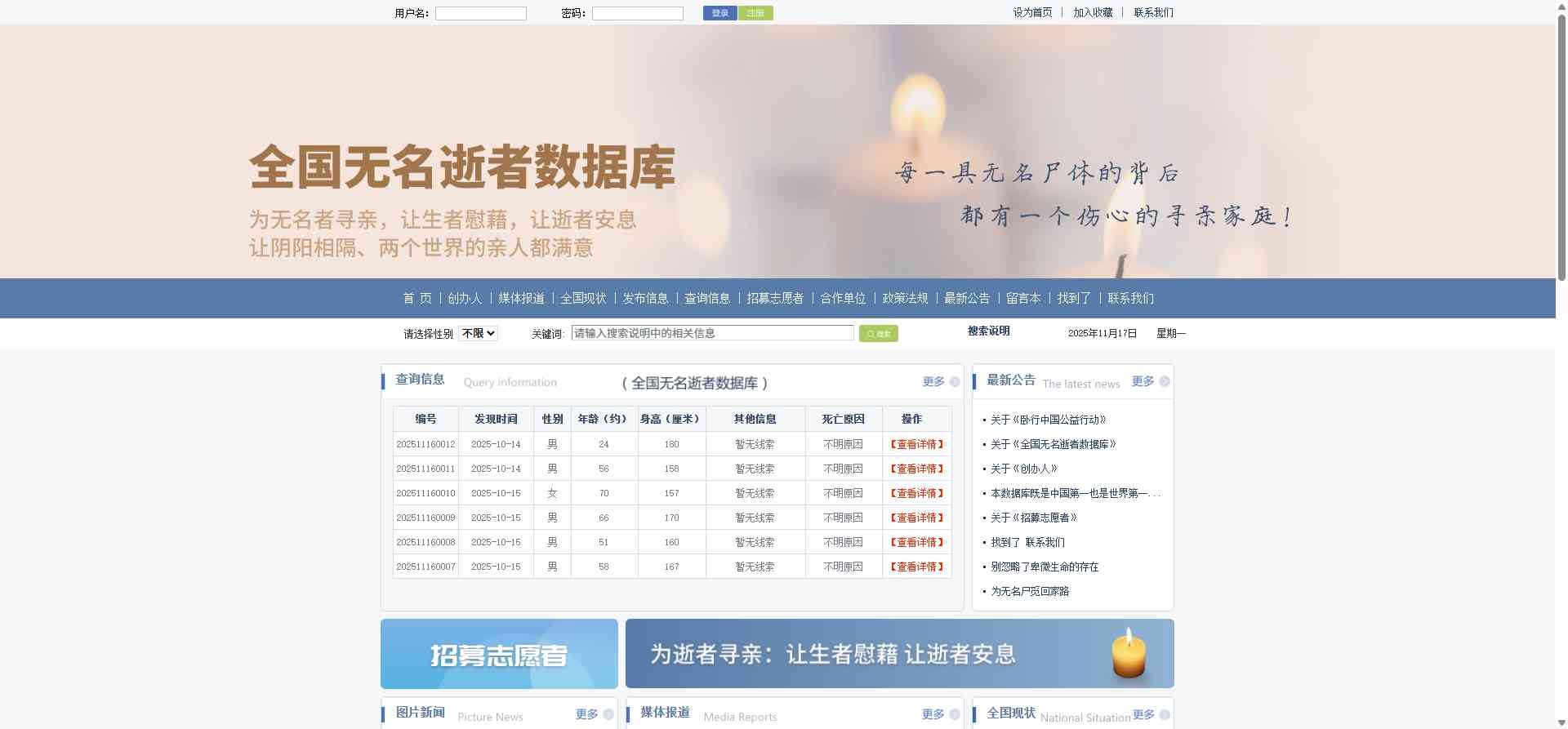
Task: Select 找到了 in the navigation menu
Action: (1073, 298)
